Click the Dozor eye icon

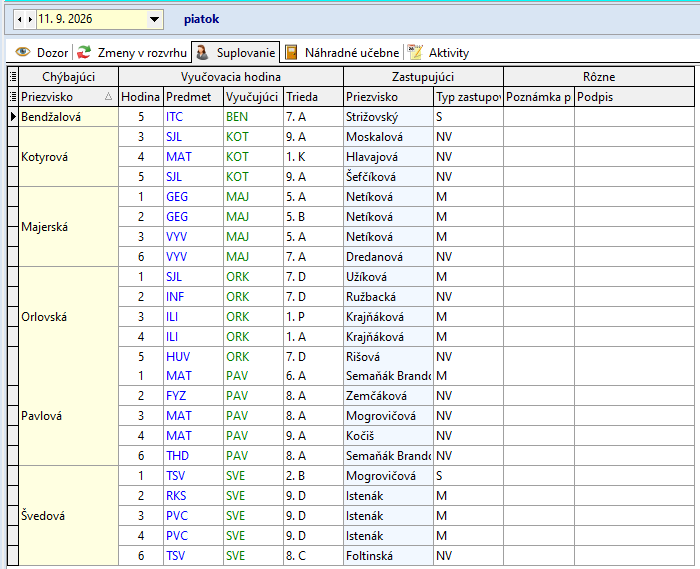[x=23, y=52]
